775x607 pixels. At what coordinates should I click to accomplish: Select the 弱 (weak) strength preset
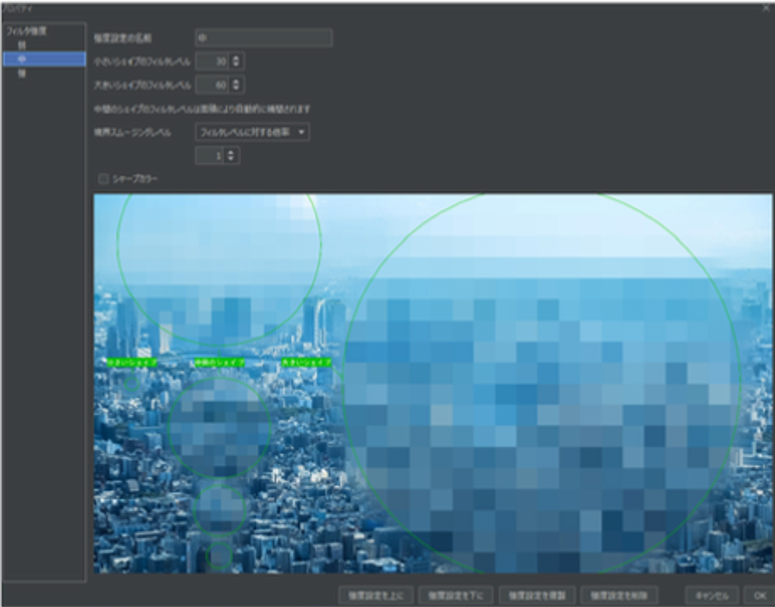point(22,45)
